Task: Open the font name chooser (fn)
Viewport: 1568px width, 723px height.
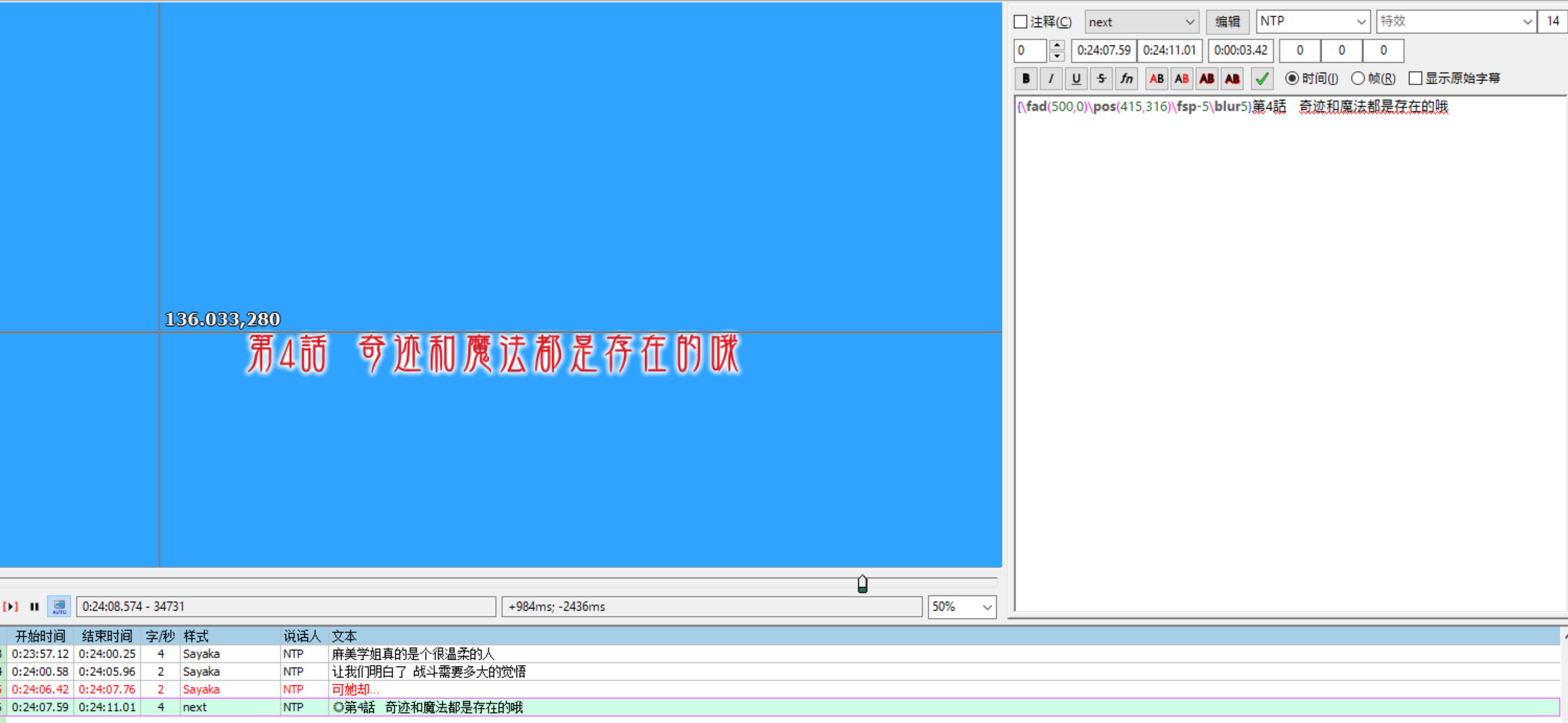Action: coord(1126,79)
